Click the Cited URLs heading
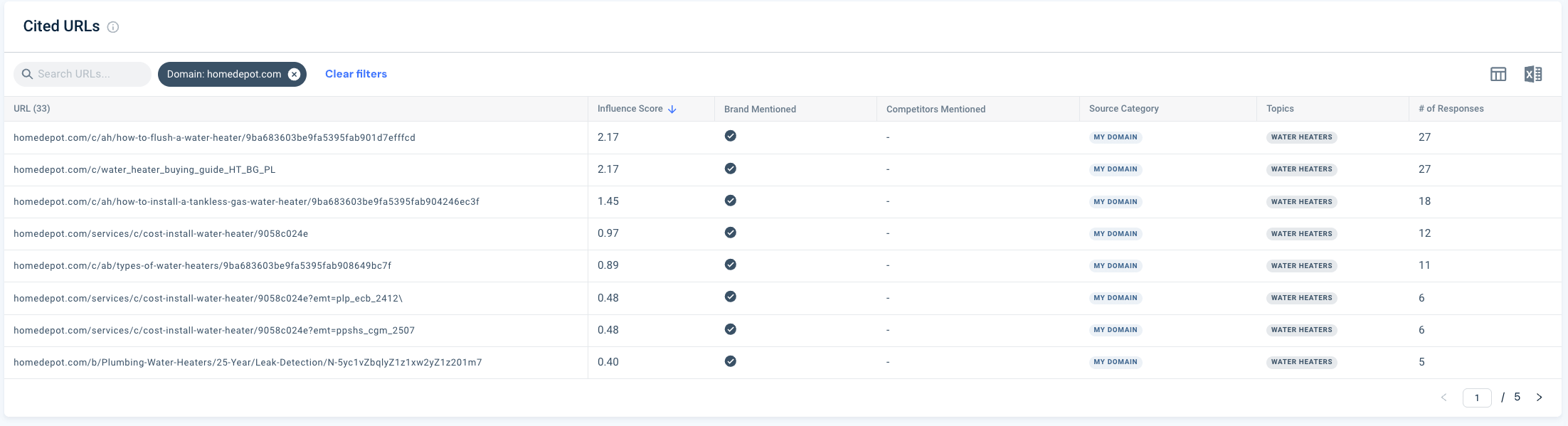This screenshot has width=1568, height=426. [61, 26]
